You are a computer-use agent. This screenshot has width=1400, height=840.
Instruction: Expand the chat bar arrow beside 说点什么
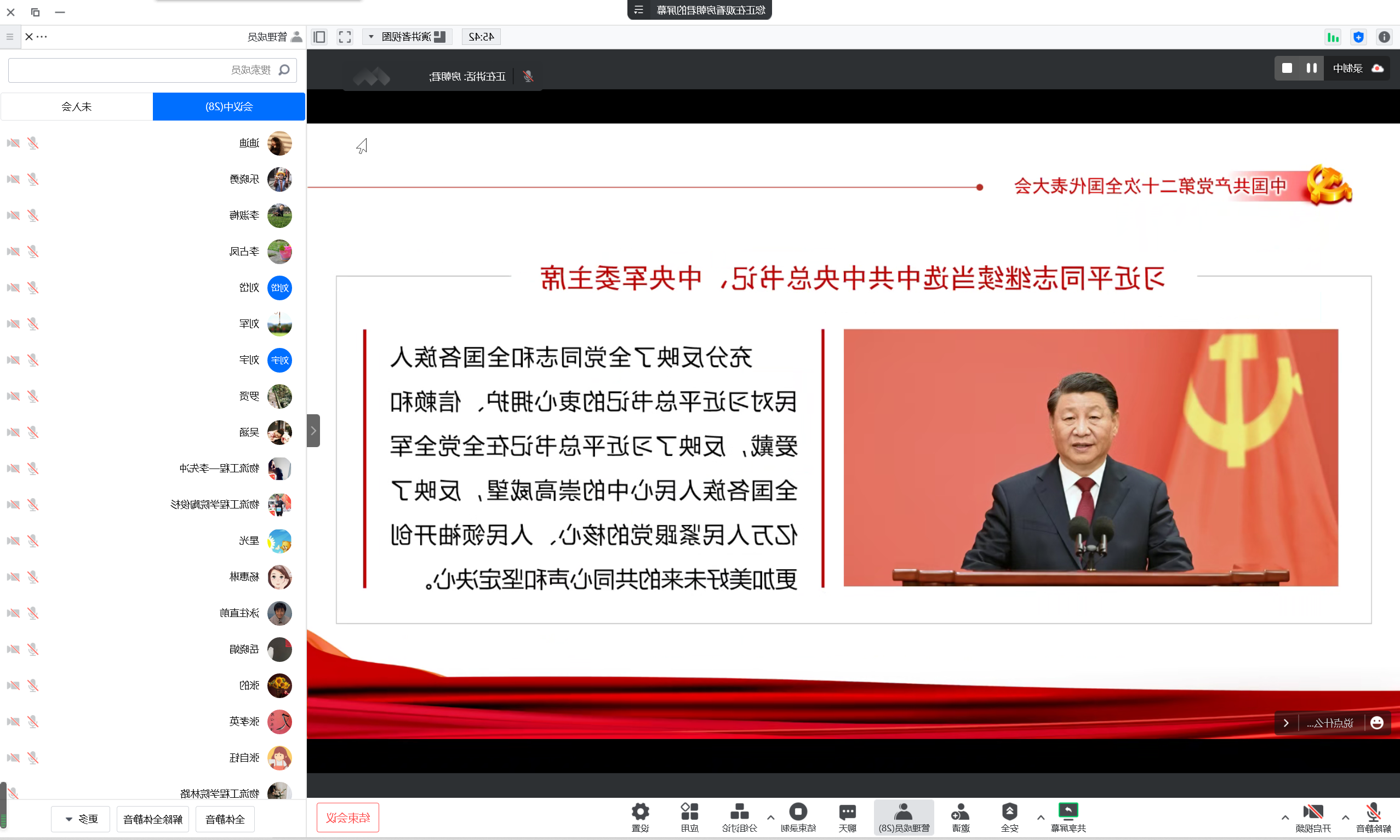[x=1286, y=723]
